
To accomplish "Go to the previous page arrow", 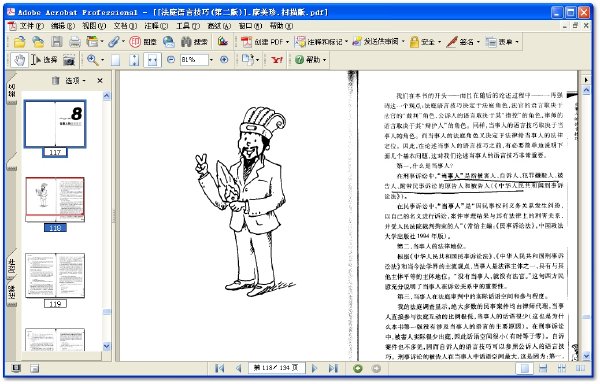I will [238, 368].
